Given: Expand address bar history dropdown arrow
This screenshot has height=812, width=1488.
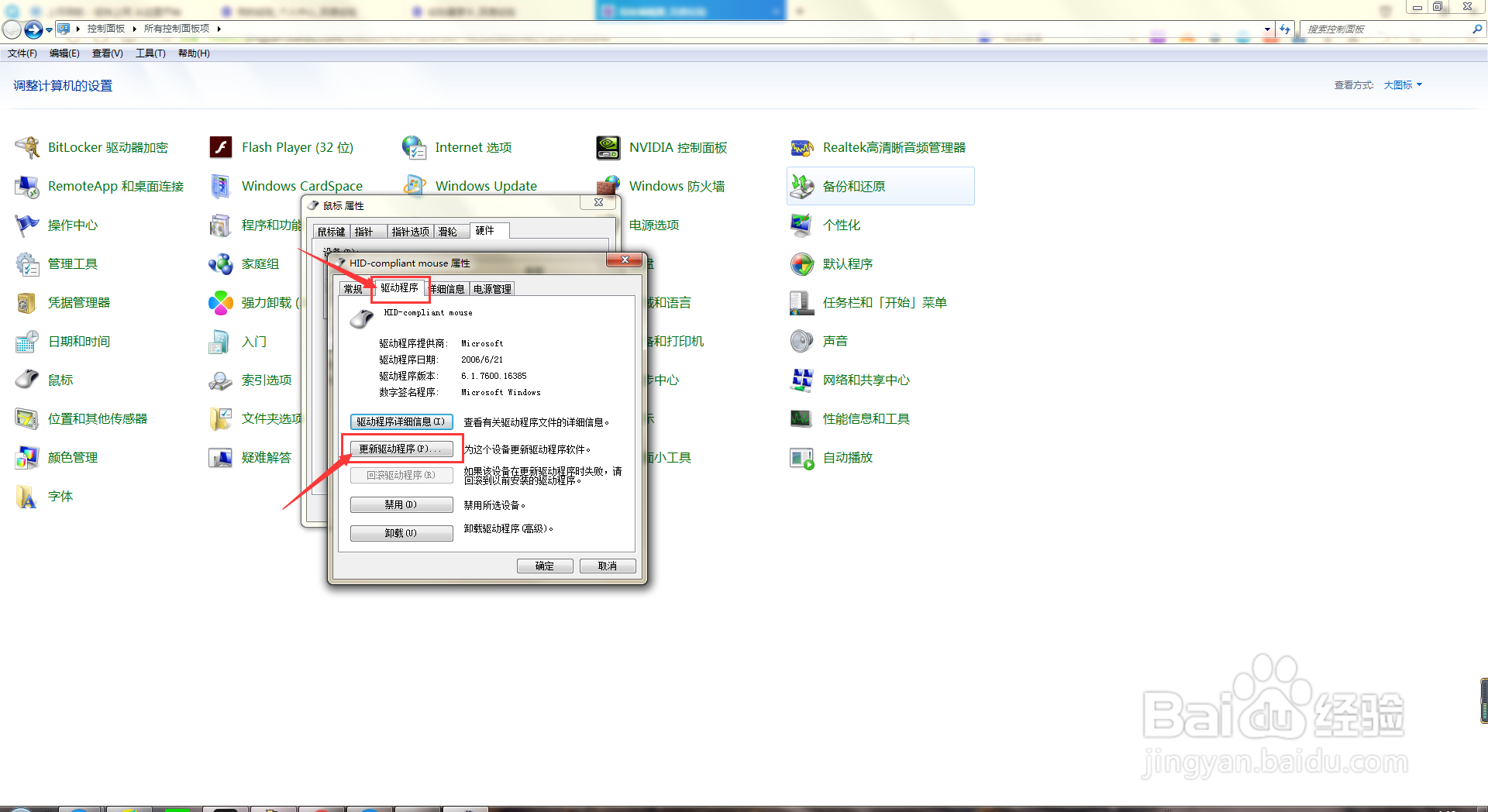Looking at the screenshot, I should click(1267, 29).
